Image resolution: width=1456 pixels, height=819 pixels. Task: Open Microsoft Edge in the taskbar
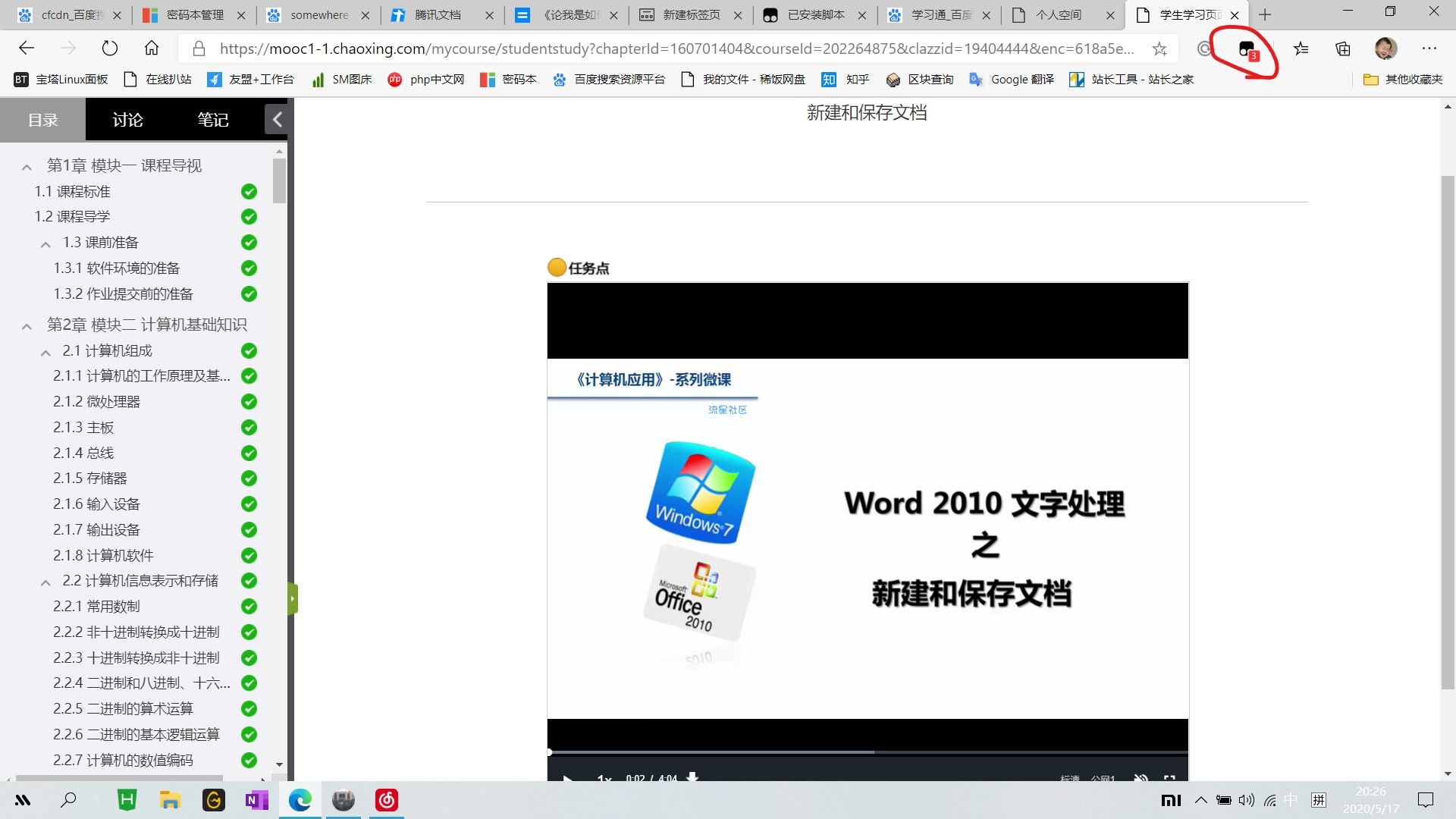point(300,800)
